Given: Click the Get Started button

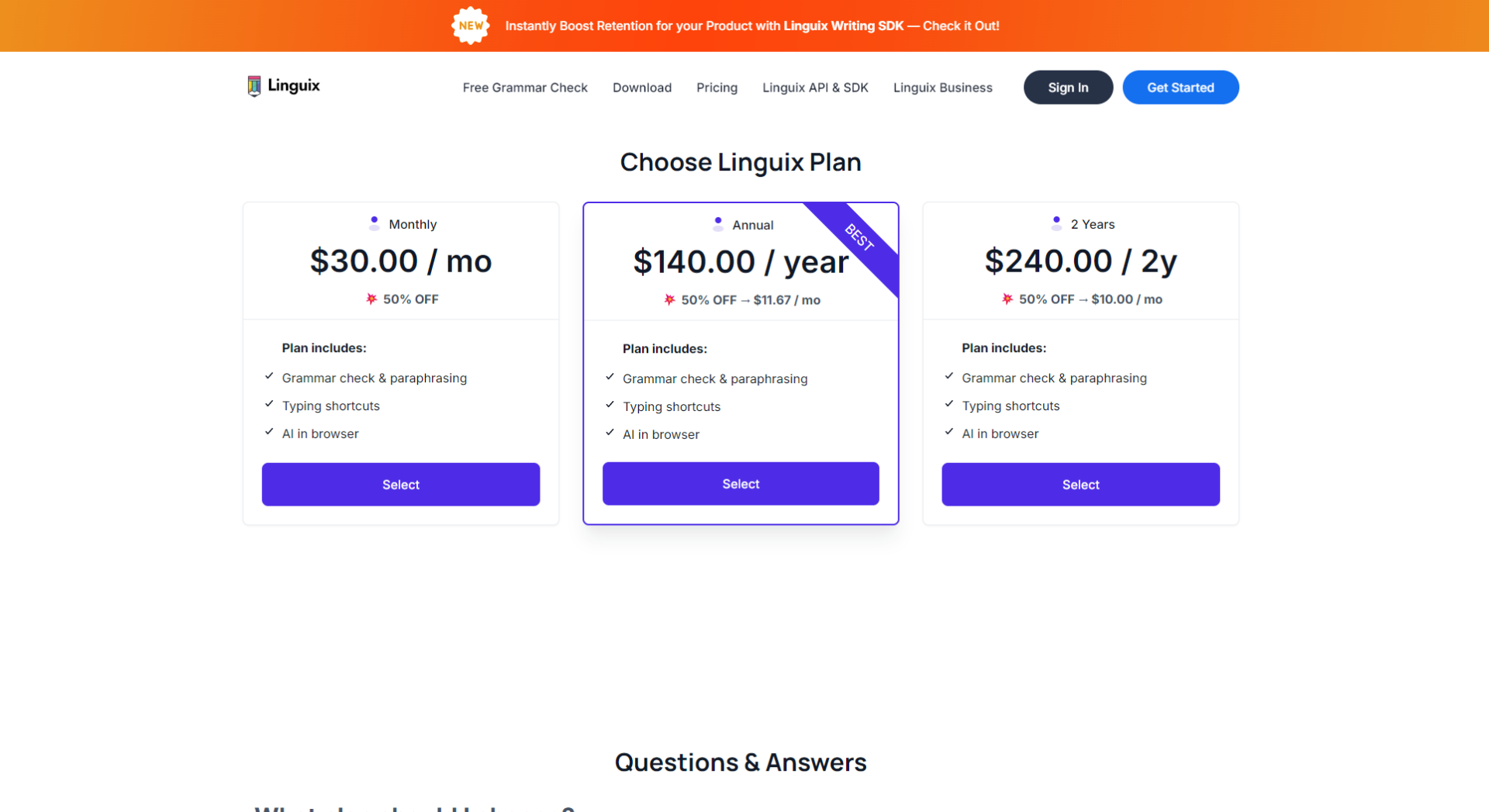Looking at the screenshot, I should (x=1180, y=88).
